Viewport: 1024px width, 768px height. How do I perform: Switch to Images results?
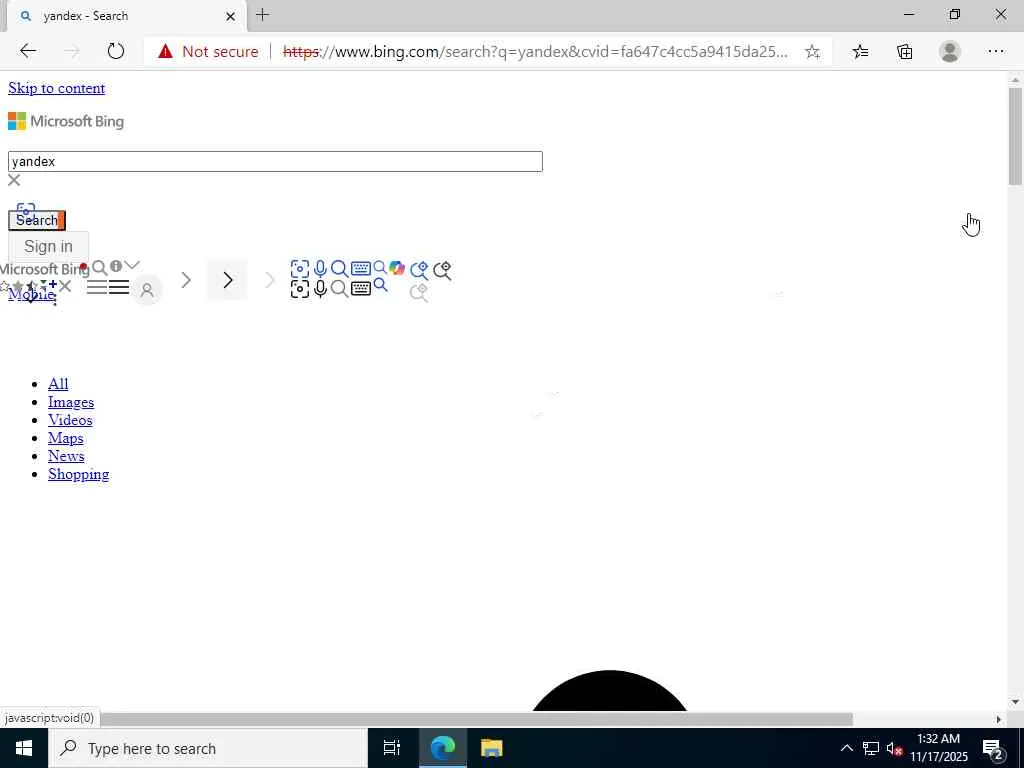coord(71,402)
